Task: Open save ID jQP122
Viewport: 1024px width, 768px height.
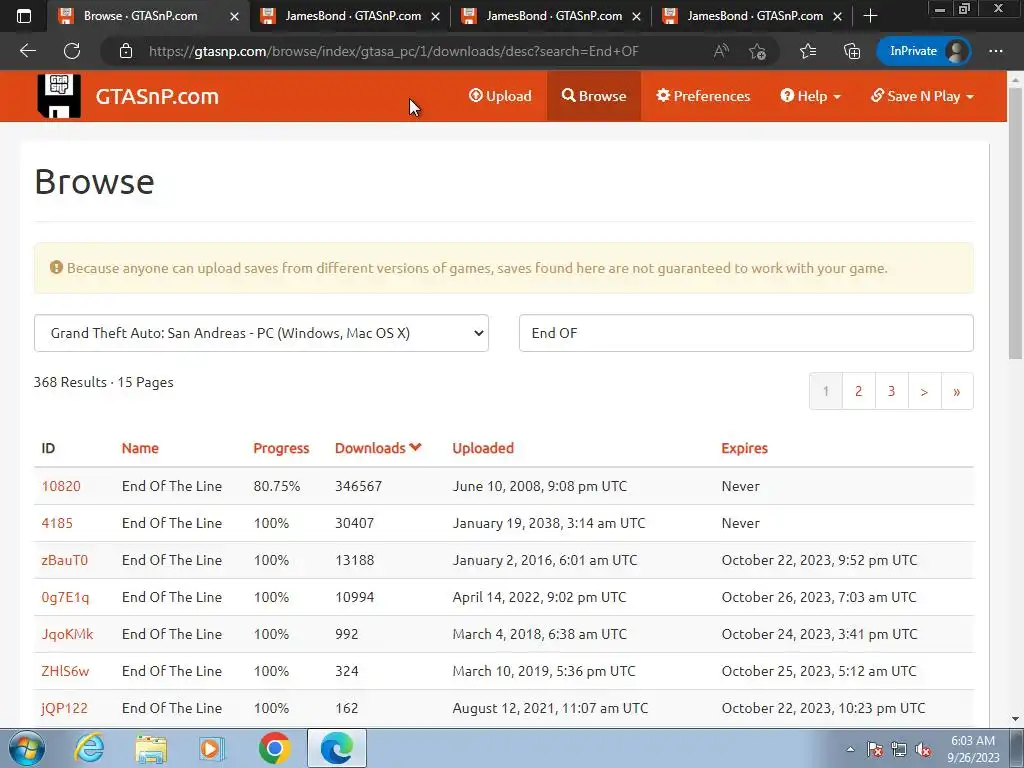Action: (x=64, y=708)
